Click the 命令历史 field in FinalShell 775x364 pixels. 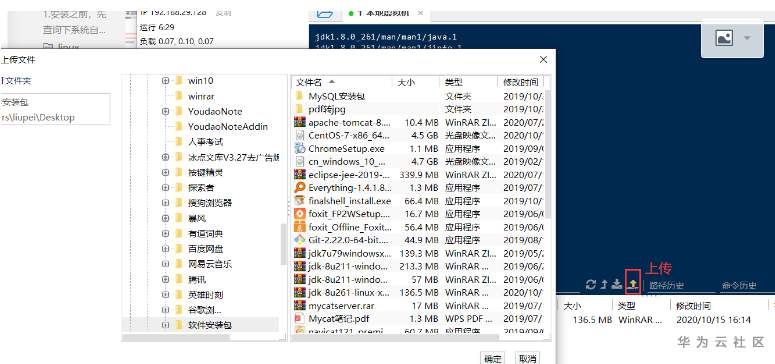click(746, 285)
